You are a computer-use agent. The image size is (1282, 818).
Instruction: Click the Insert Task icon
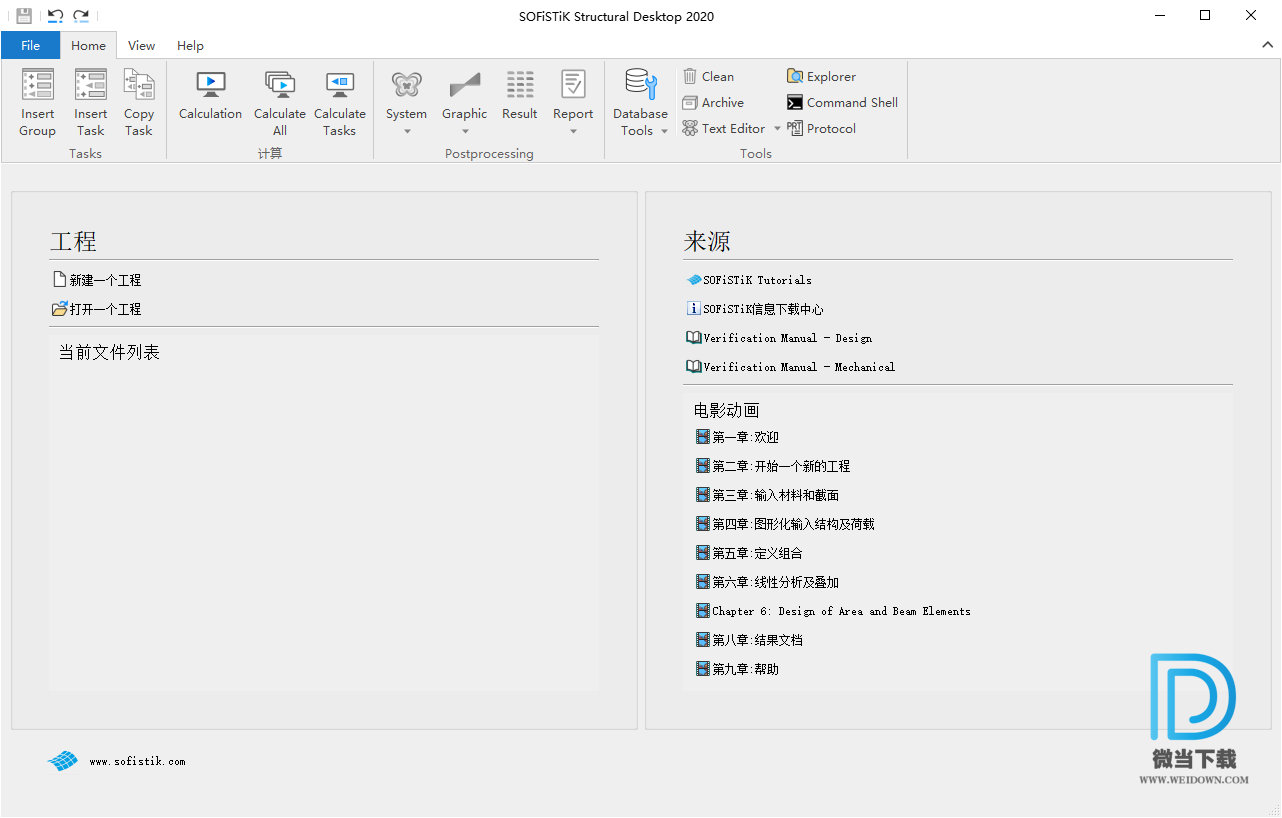[x=90, y=85]
